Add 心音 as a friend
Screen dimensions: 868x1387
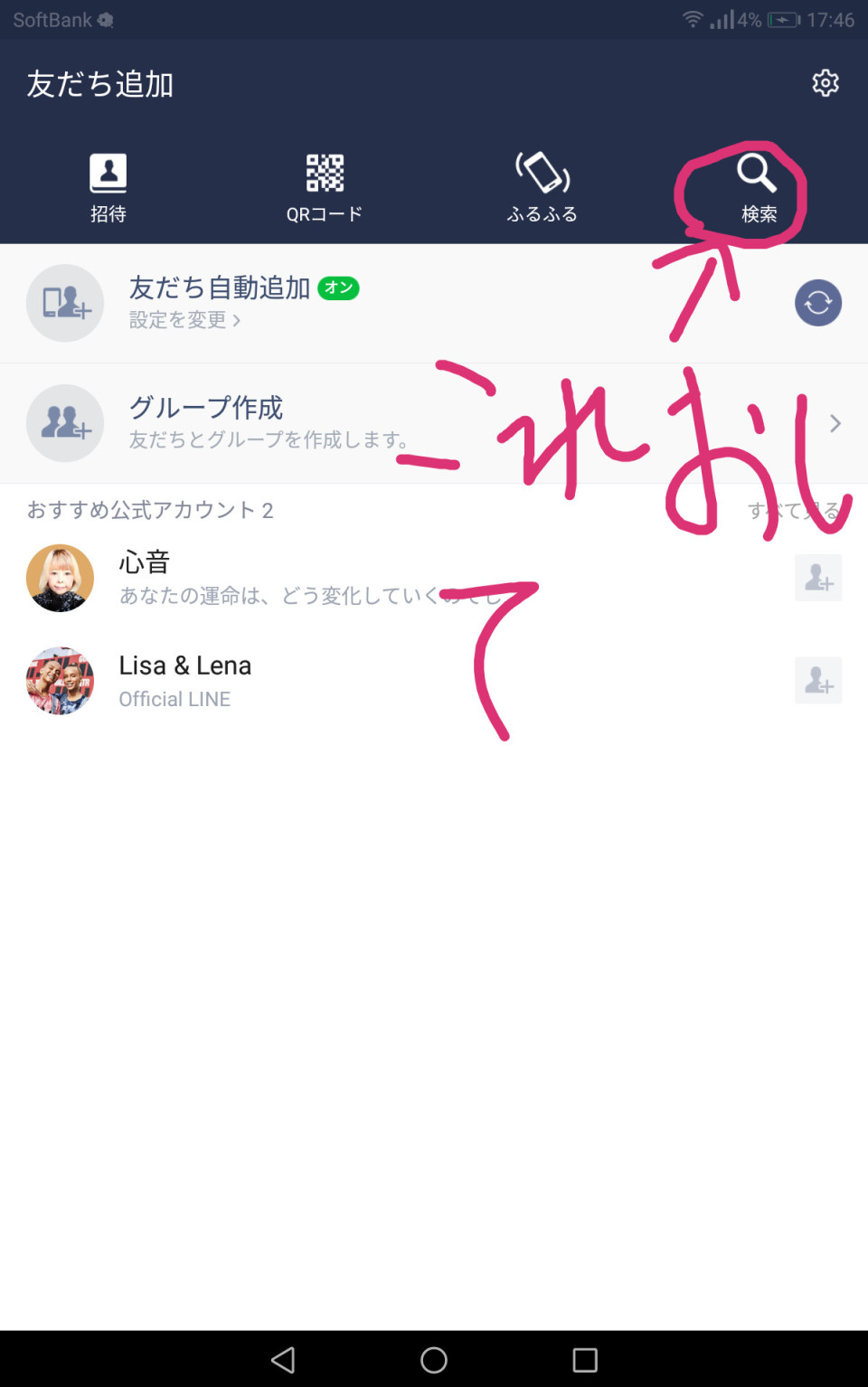(x=818, y=578)
